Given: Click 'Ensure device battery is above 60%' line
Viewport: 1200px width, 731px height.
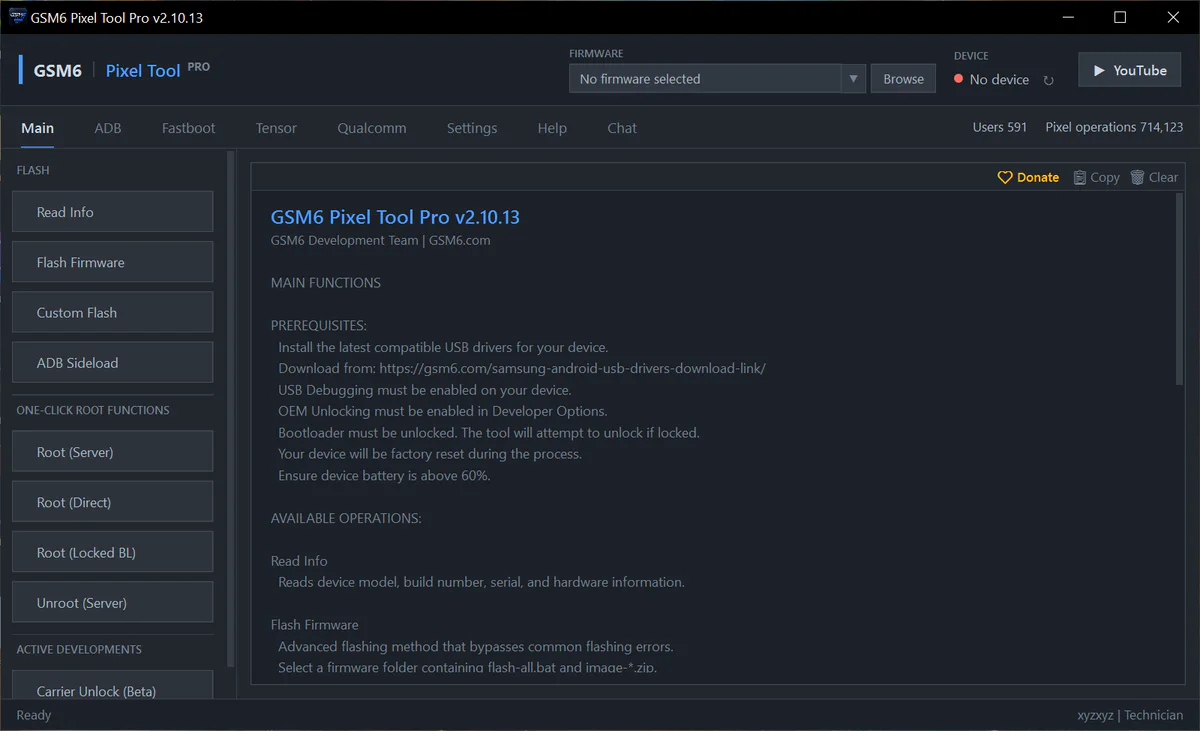Looking at the screenshot, I should [x=384, y=475].
